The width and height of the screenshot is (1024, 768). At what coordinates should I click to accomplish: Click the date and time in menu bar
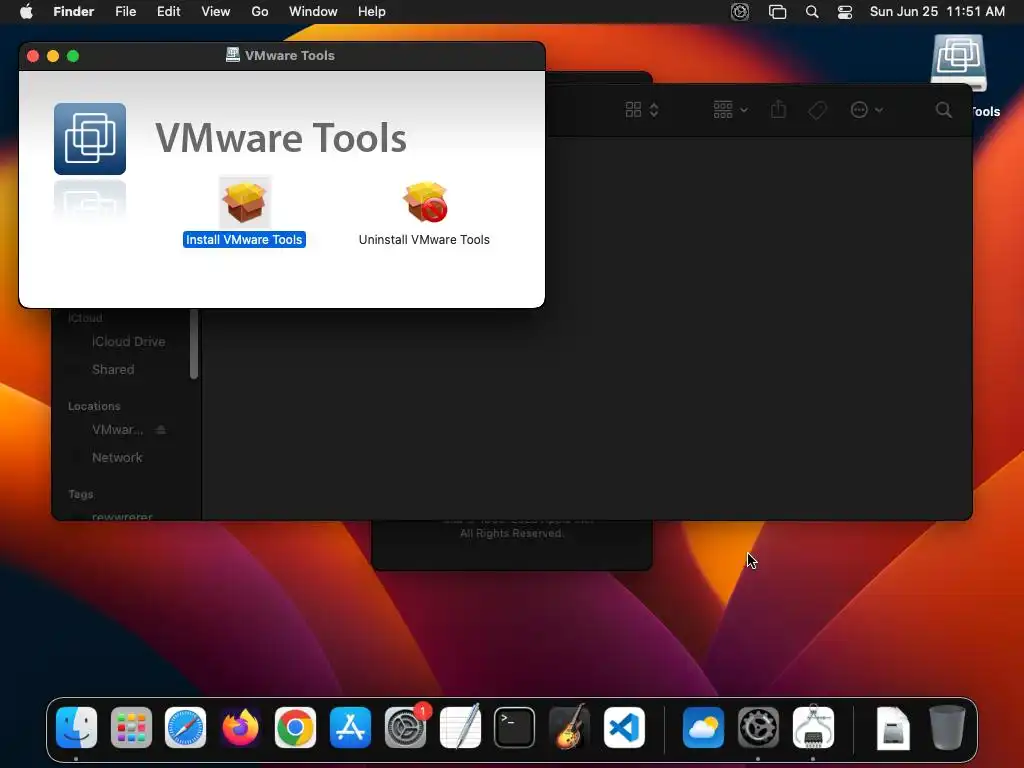click(x=937, y=12)
